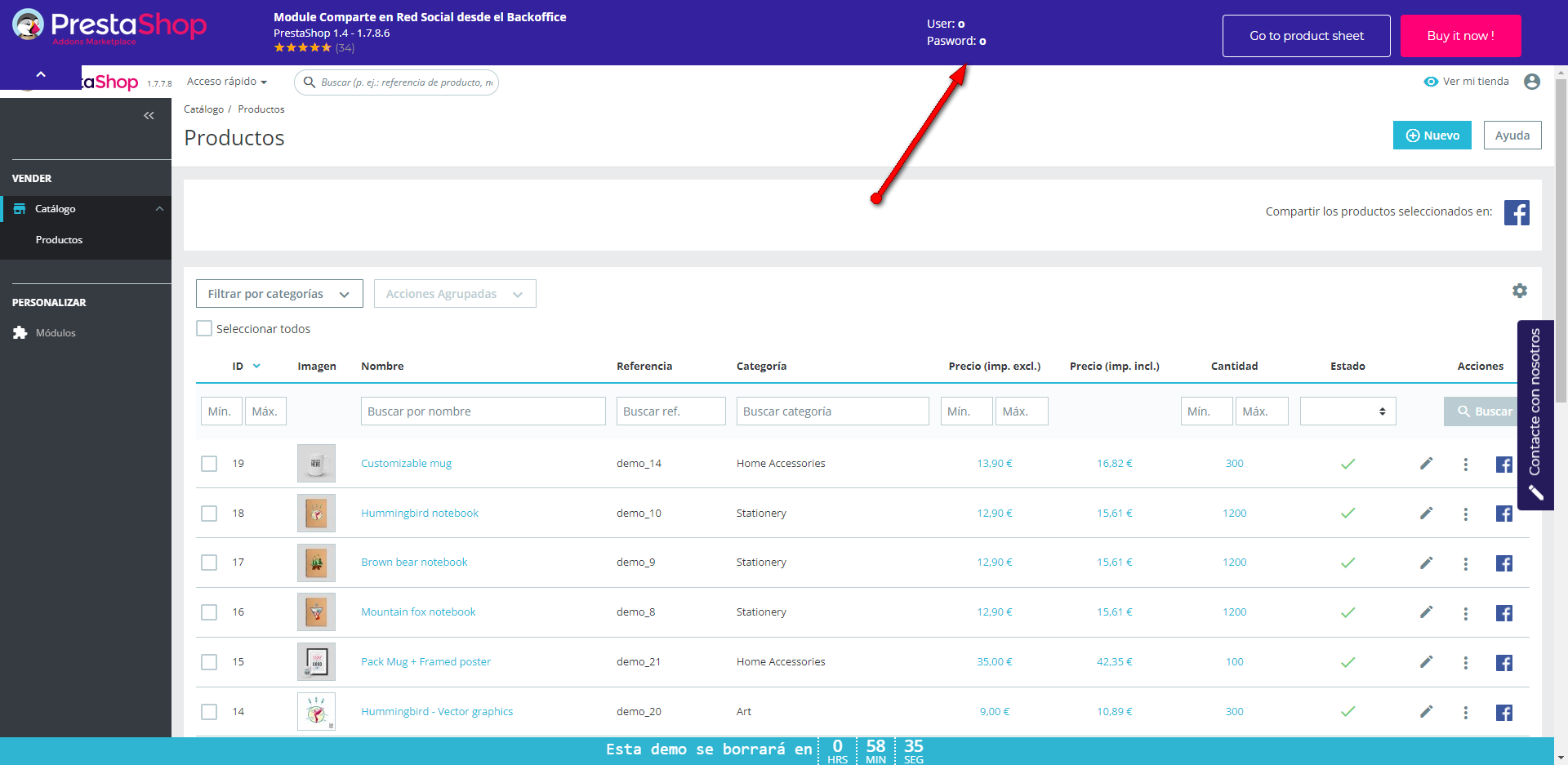Viewport: 1568px width, 765px height.
Task: Open the three-dot actions menu for Brown bear notebook
Action: coord(1465,563)
